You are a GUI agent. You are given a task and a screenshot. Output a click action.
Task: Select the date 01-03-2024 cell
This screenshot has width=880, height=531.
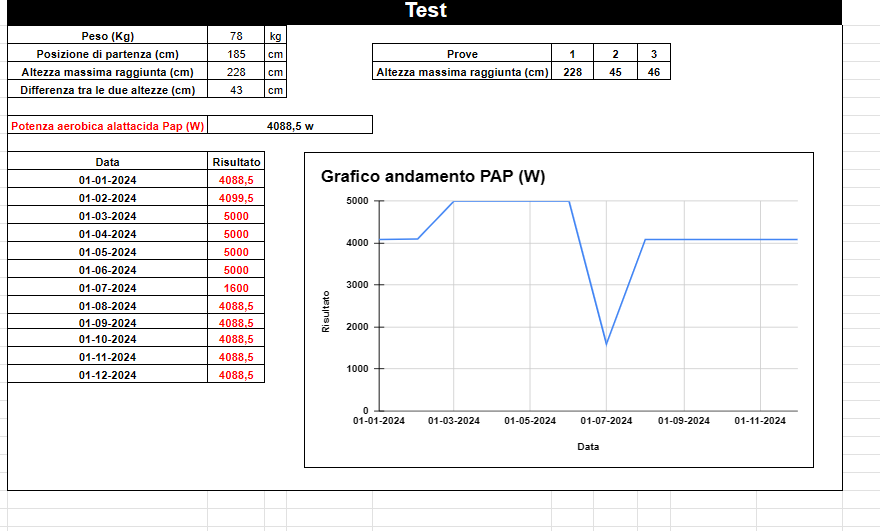pyautogui.click(x=107, y=215)
